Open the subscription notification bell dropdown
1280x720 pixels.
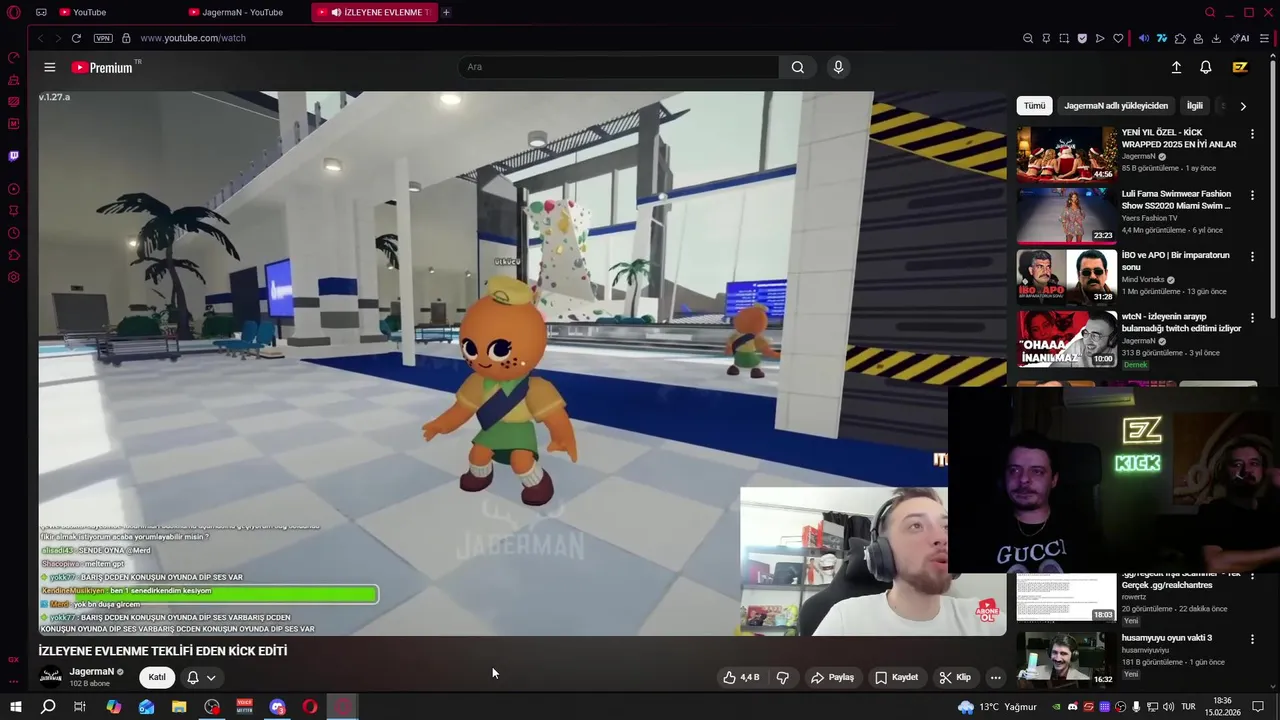click(x=201, y=677)
